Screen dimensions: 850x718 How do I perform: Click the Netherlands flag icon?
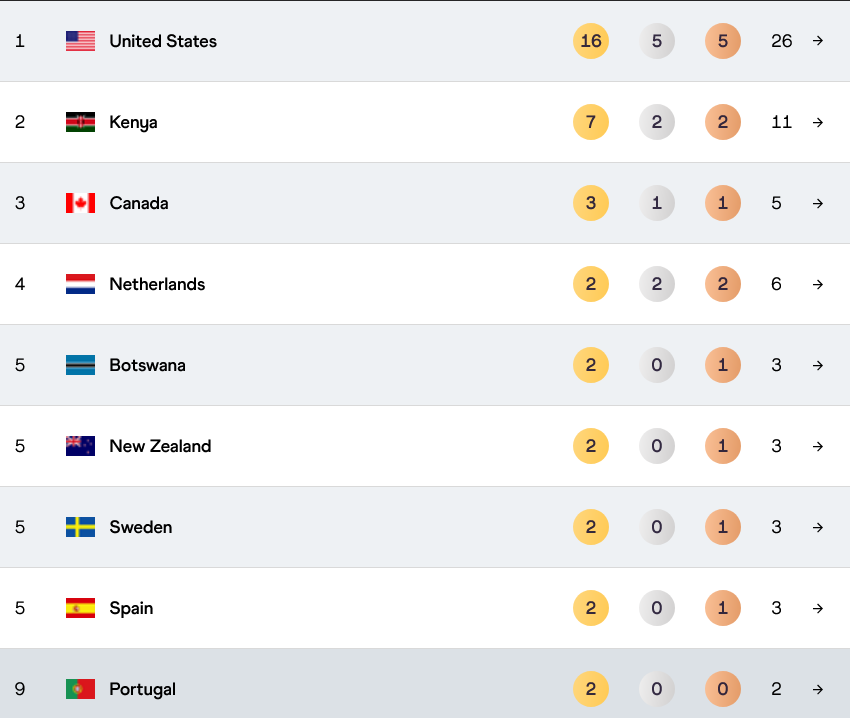tap(80, 284)
